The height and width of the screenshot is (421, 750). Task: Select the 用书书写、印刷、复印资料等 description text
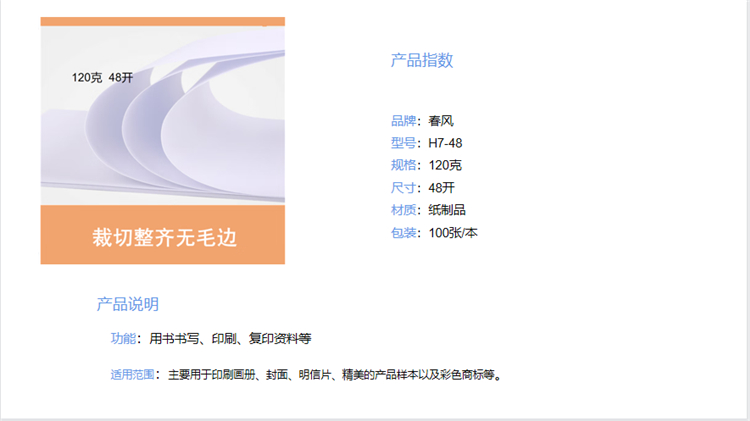coord(230,338)
